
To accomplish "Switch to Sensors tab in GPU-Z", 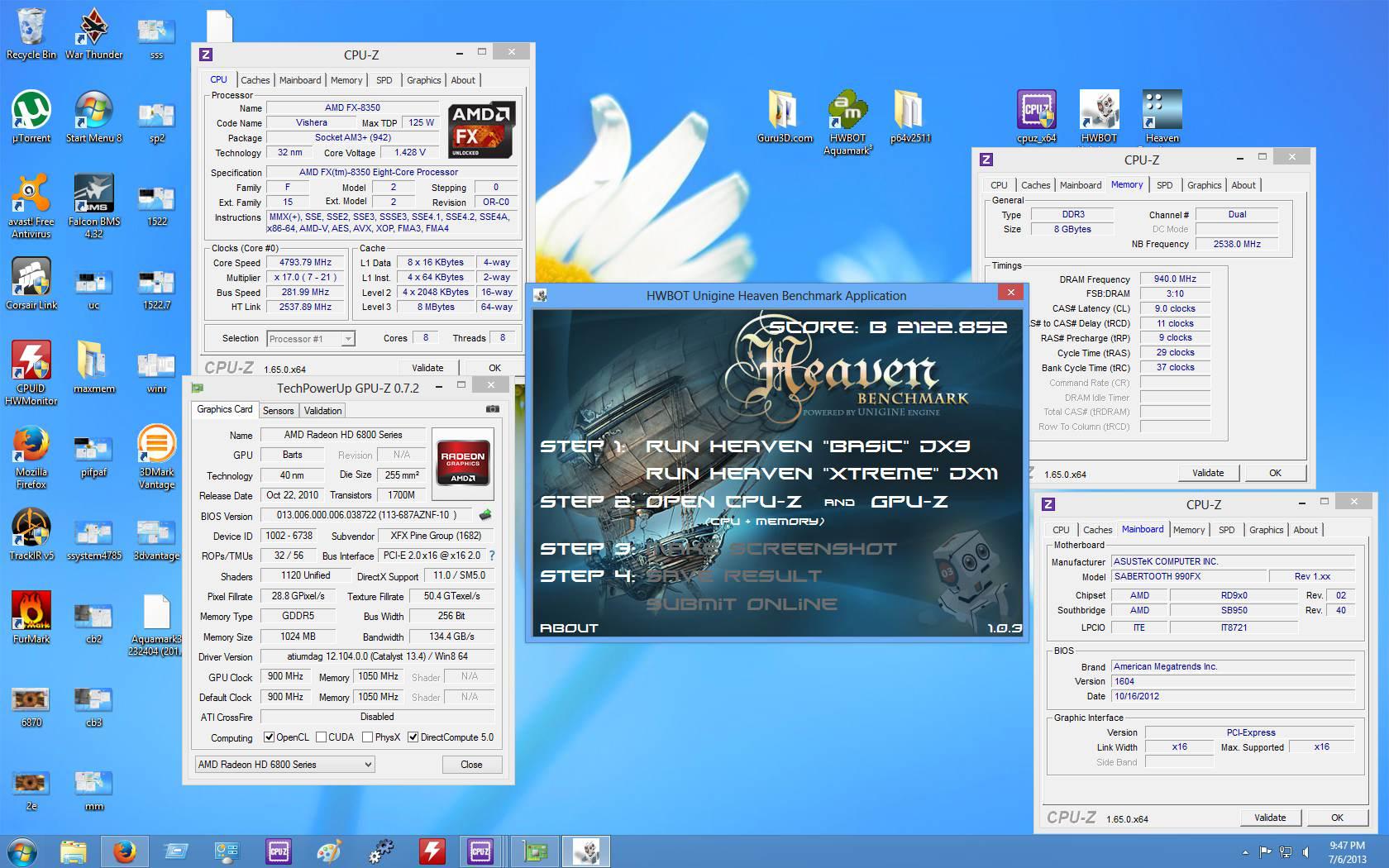I will (278, 410).
